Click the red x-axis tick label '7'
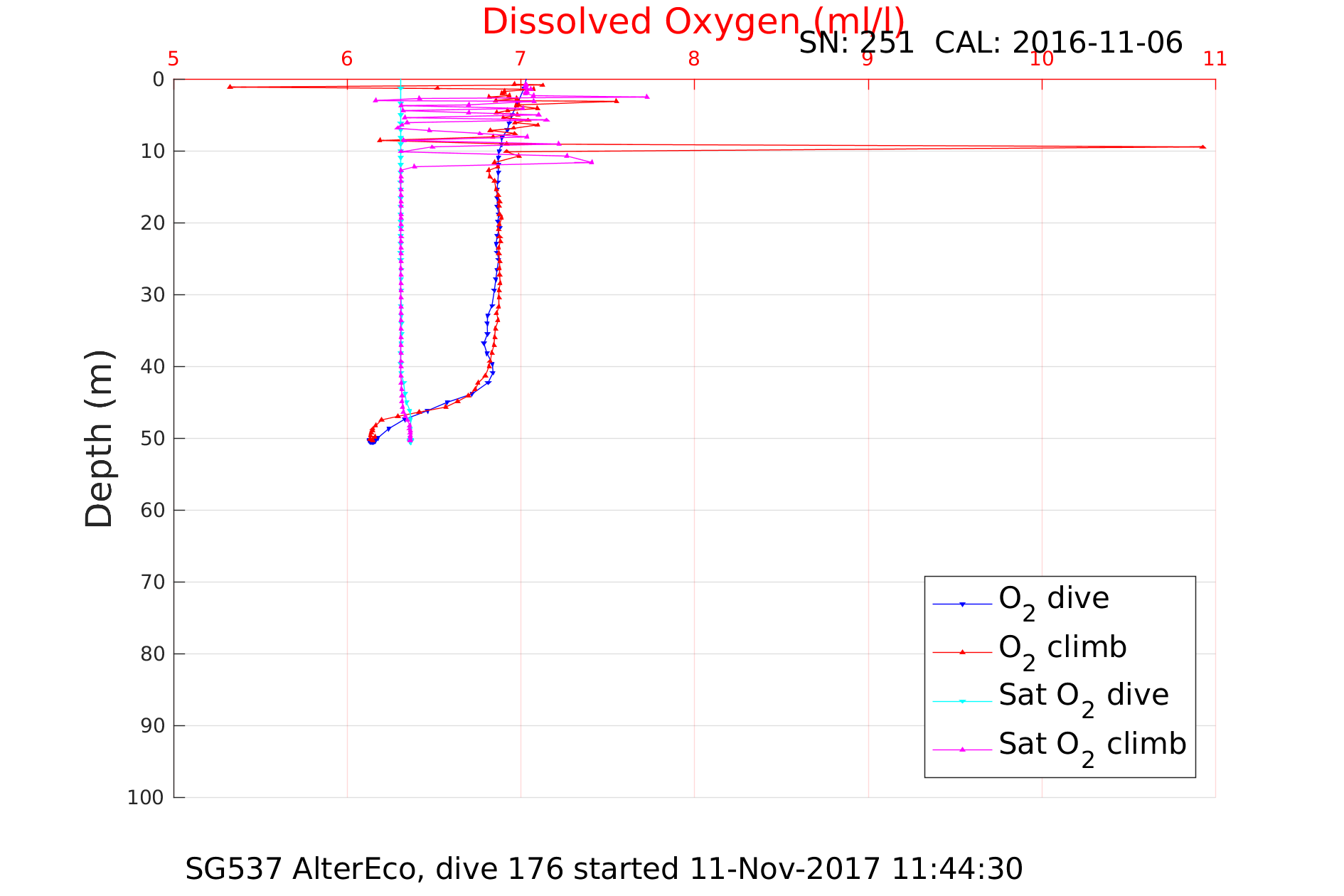This screenshot has width=1344, height=896. click(x=521, y=59)
